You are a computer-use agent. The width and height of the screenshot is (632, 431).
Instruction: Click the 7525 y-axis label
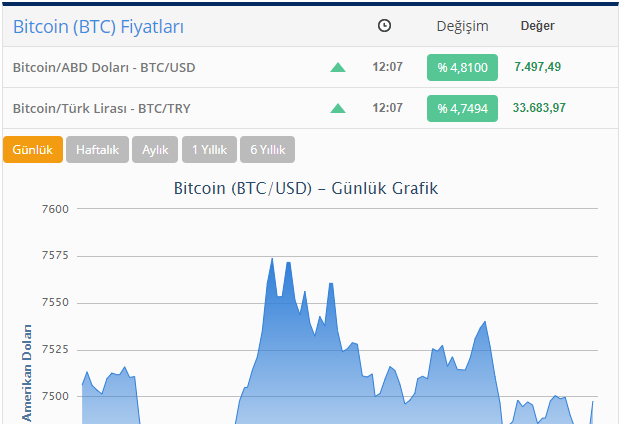tap(55, 350)
